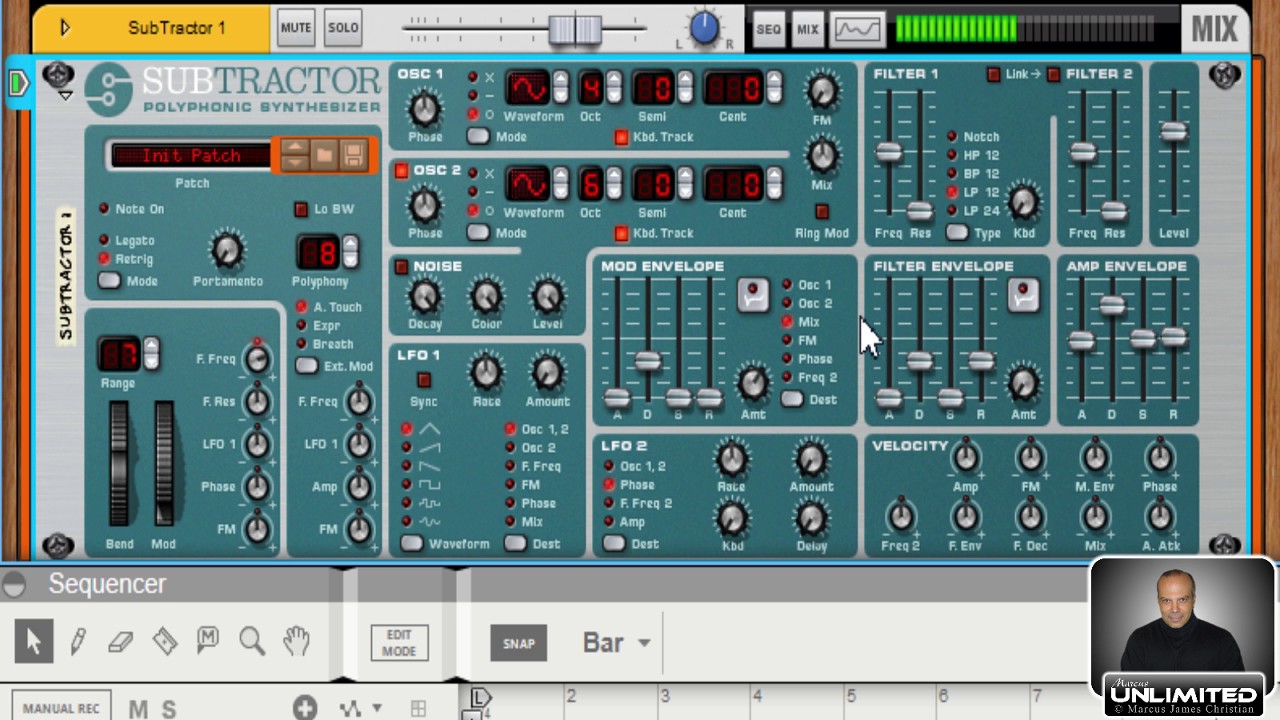Image resolution: width=1280 pixels, height=720 pixels.
Task: Solo the SubTractor 1 track
Action: pyautogui.click(x=343, y=28)
